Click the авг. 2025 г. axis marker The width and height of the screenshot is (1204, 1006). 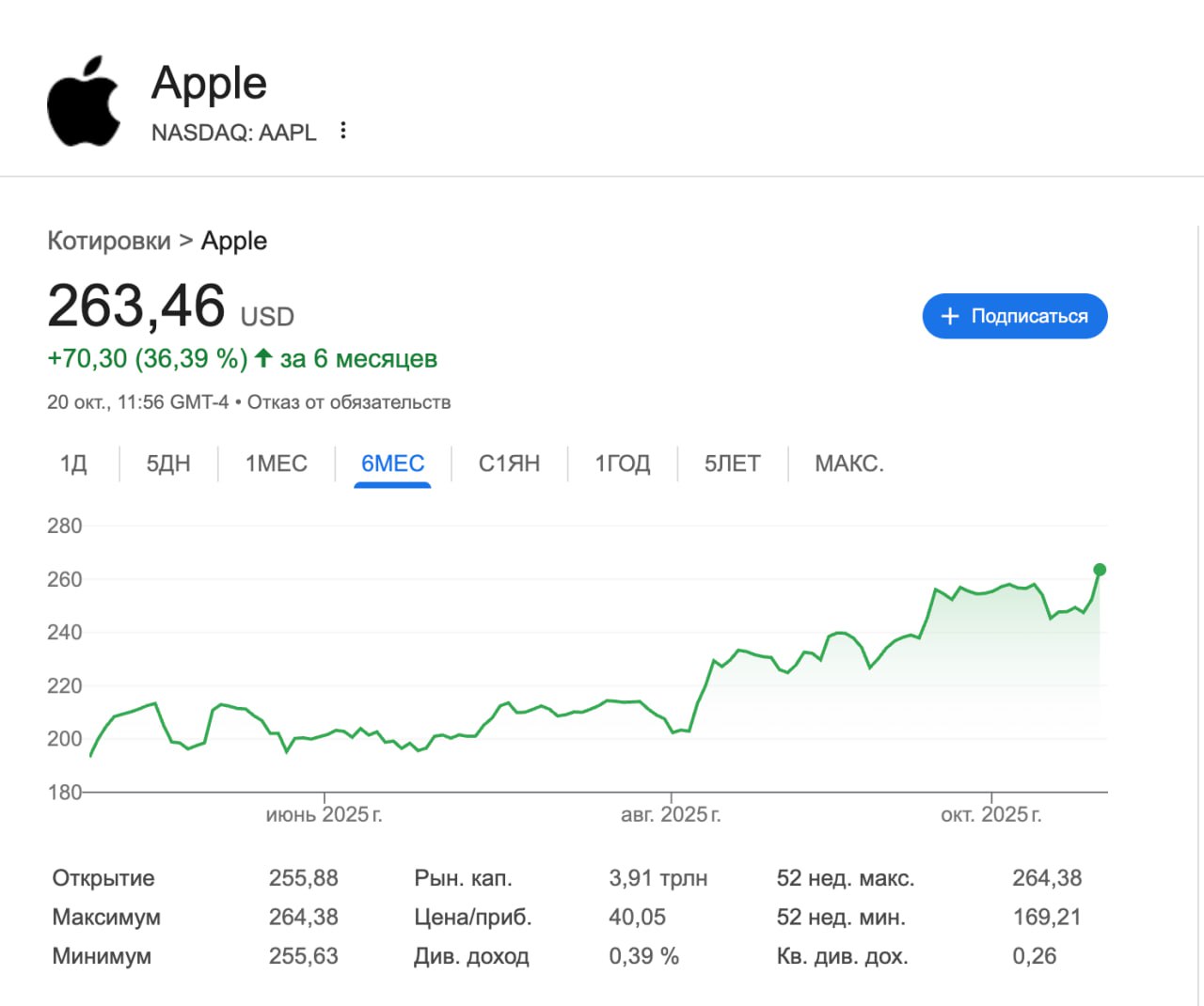[x=671, y=814]
